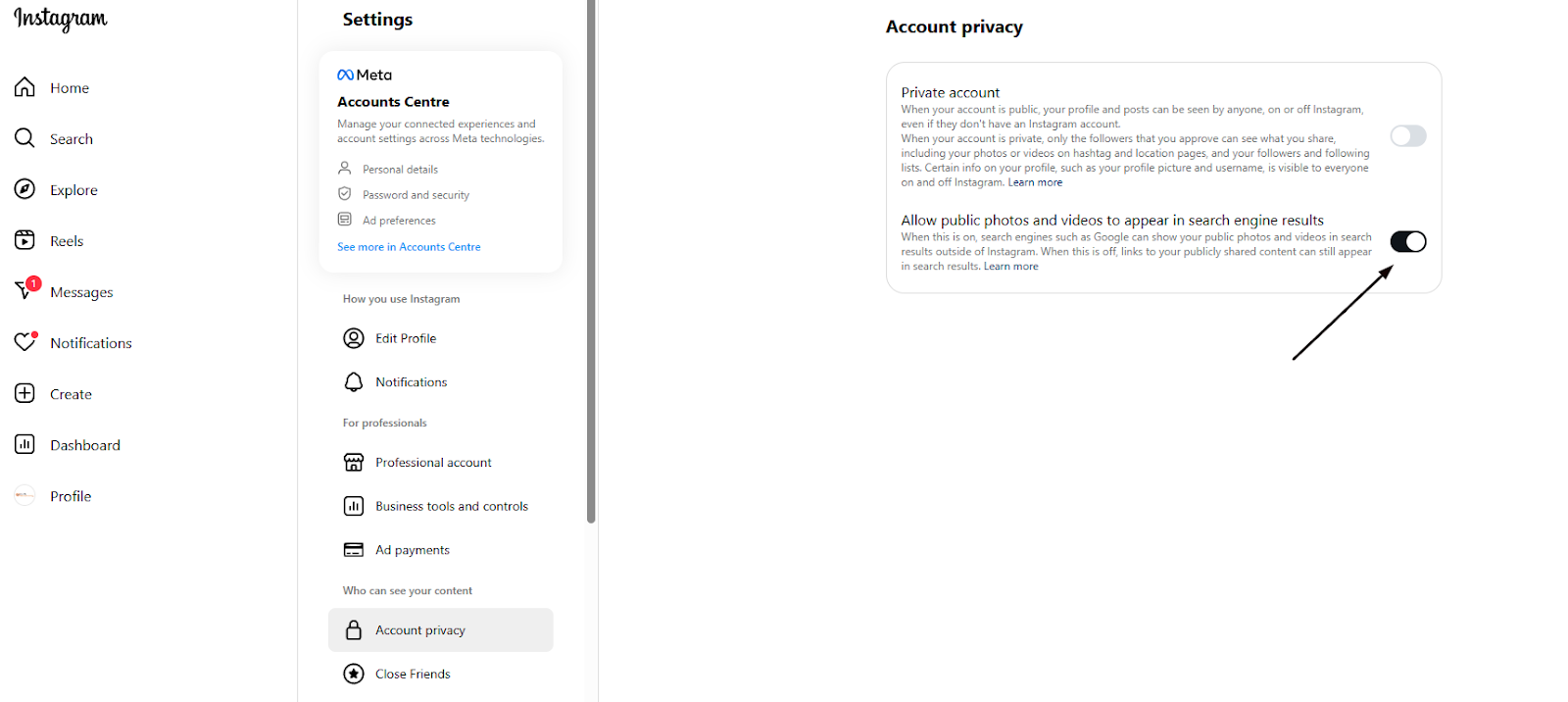Click the Professional account storefront icon
Viewport: 1568px width, 702px height.
354,462
